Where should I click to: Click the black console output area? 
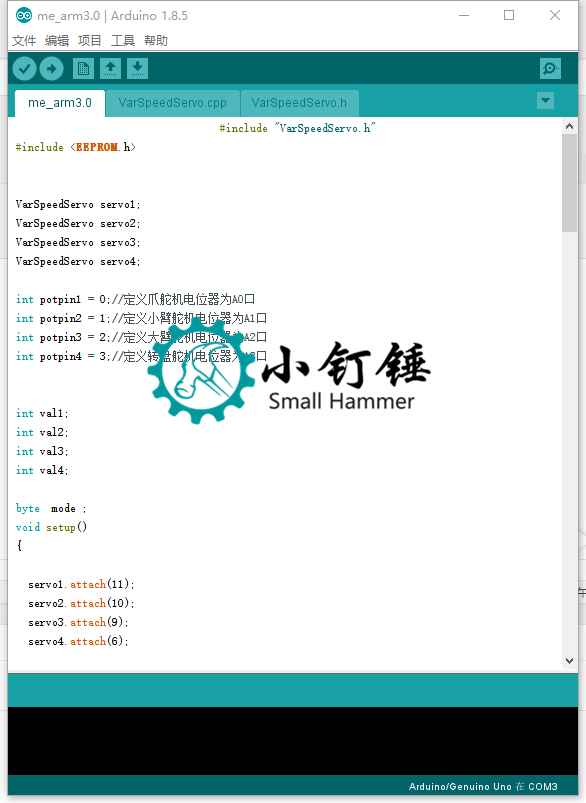(x=292, y=741)
